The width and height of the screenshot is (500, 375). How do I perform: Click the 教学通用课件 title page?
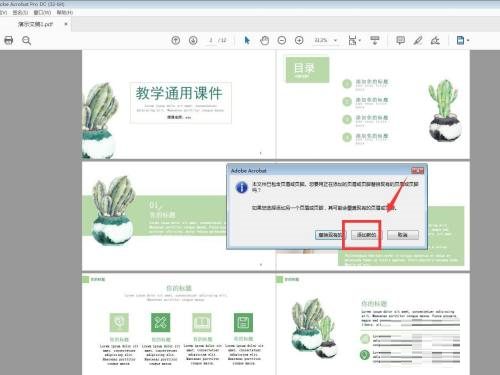pyautogui.click(x=179, y=105)
